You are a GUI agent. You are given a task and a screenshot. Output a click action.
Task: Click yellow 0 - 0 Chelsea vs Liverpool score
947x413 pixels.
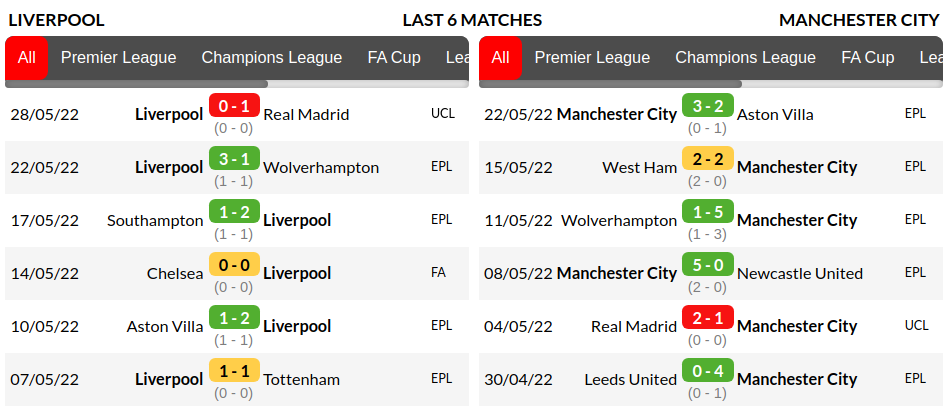coord(234,264)
